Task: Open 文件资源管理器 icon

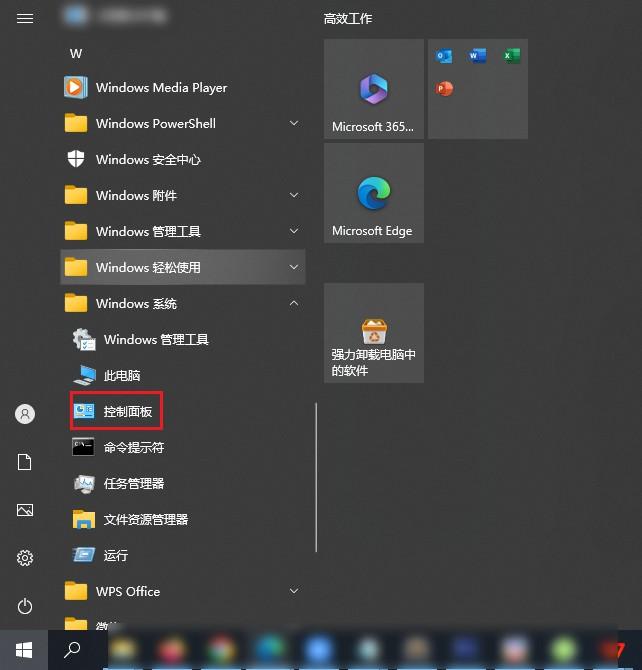Action: click(84, 519)
